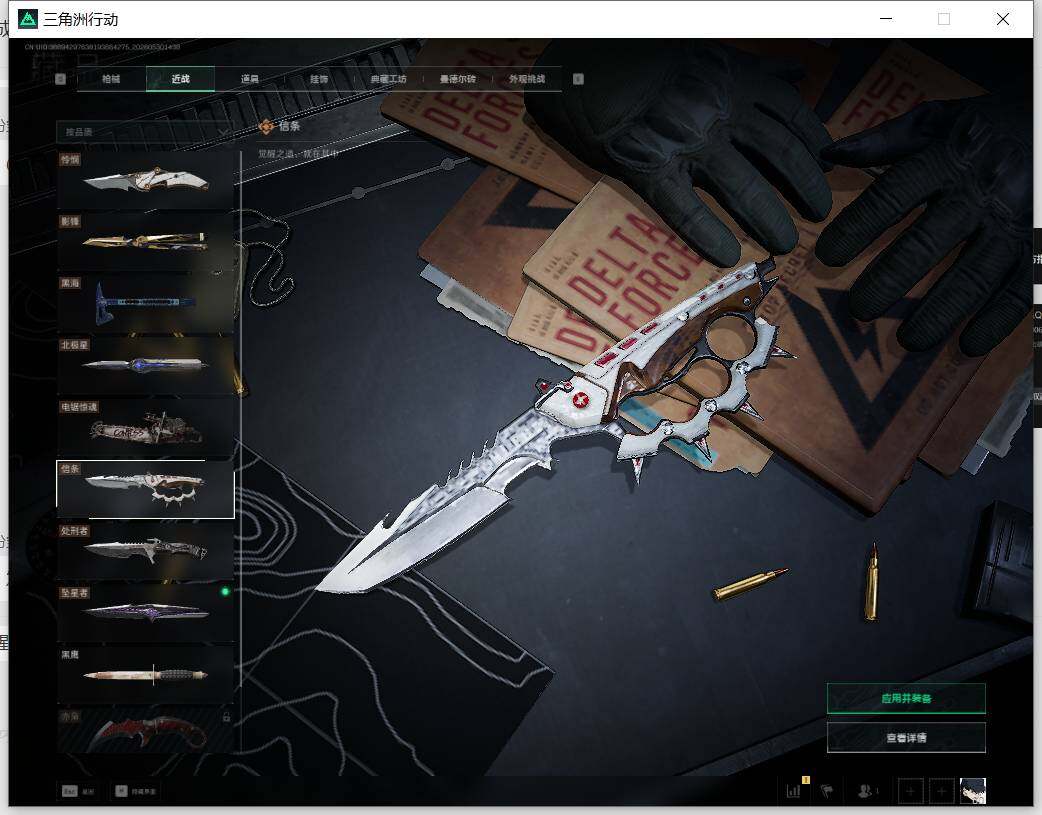Screen dimensions: 1042x815
Task: Select the locked red karambit skin
Action: tap(146, 730)
